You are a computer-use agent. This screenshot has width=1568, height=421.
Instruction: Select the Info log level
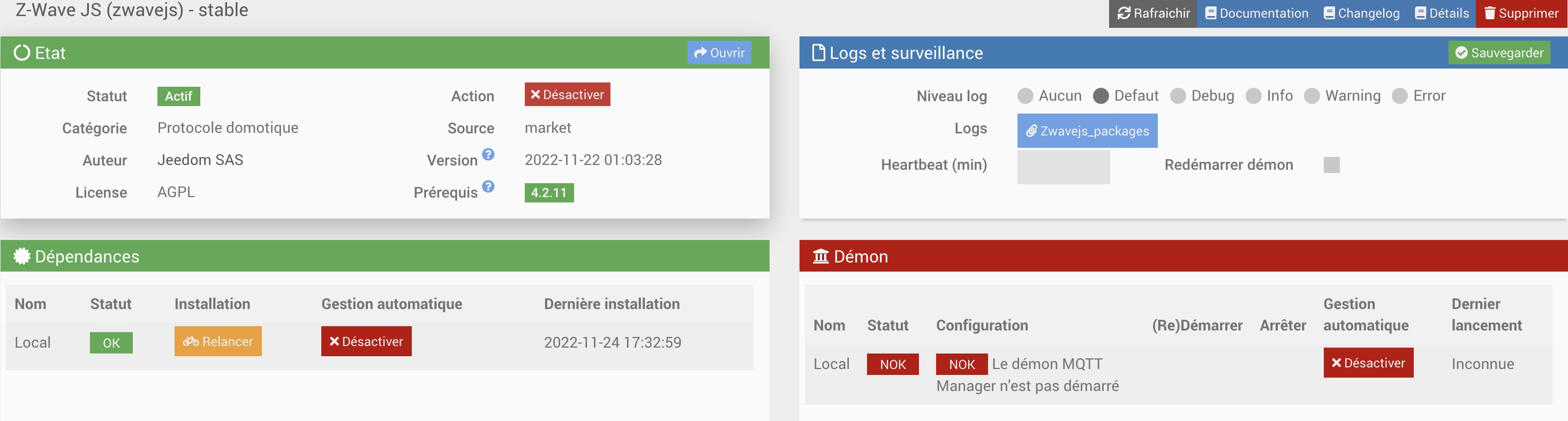[x=1253, y=96]
